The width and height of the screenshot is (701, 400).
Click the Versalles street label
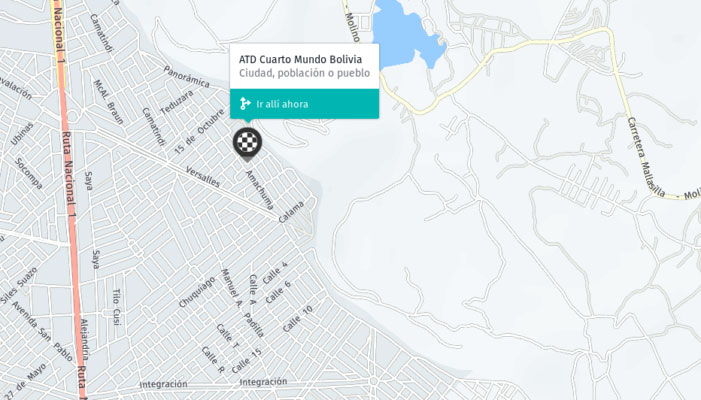pyautogui.click(x=203, y=177)
